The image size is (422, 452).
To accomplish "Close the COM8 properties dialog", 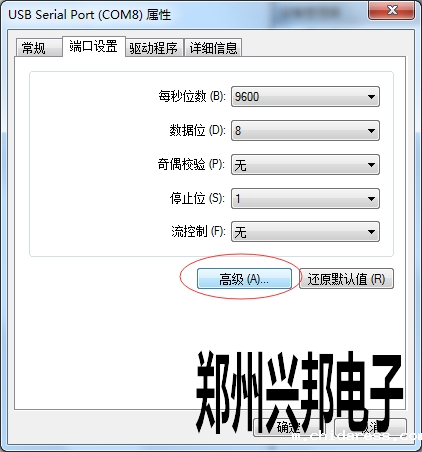I will (391, 10).
